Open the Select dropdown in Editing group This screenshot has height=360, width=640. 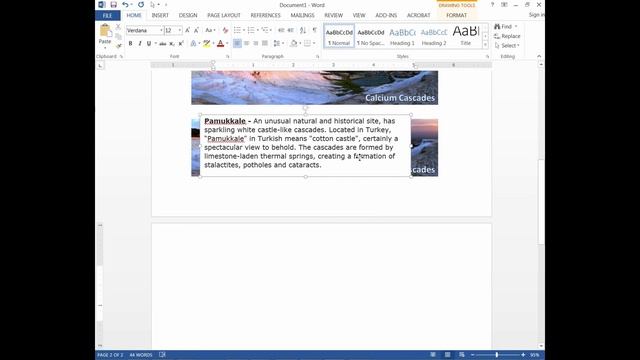click(507, 46)
